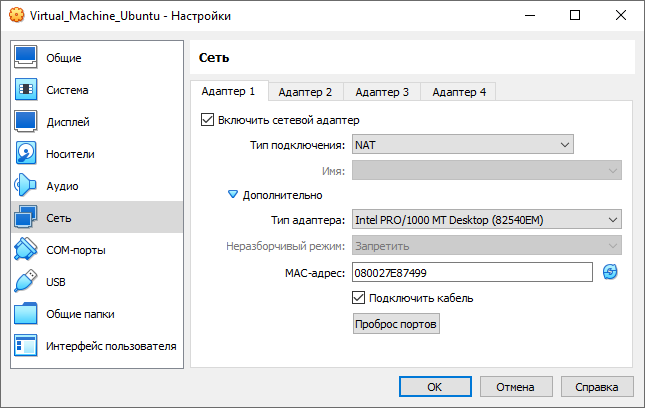The width and height of the screenshot is (645, 408).
Task: Open the Общие папки folder icon
Action: (26, 314)
